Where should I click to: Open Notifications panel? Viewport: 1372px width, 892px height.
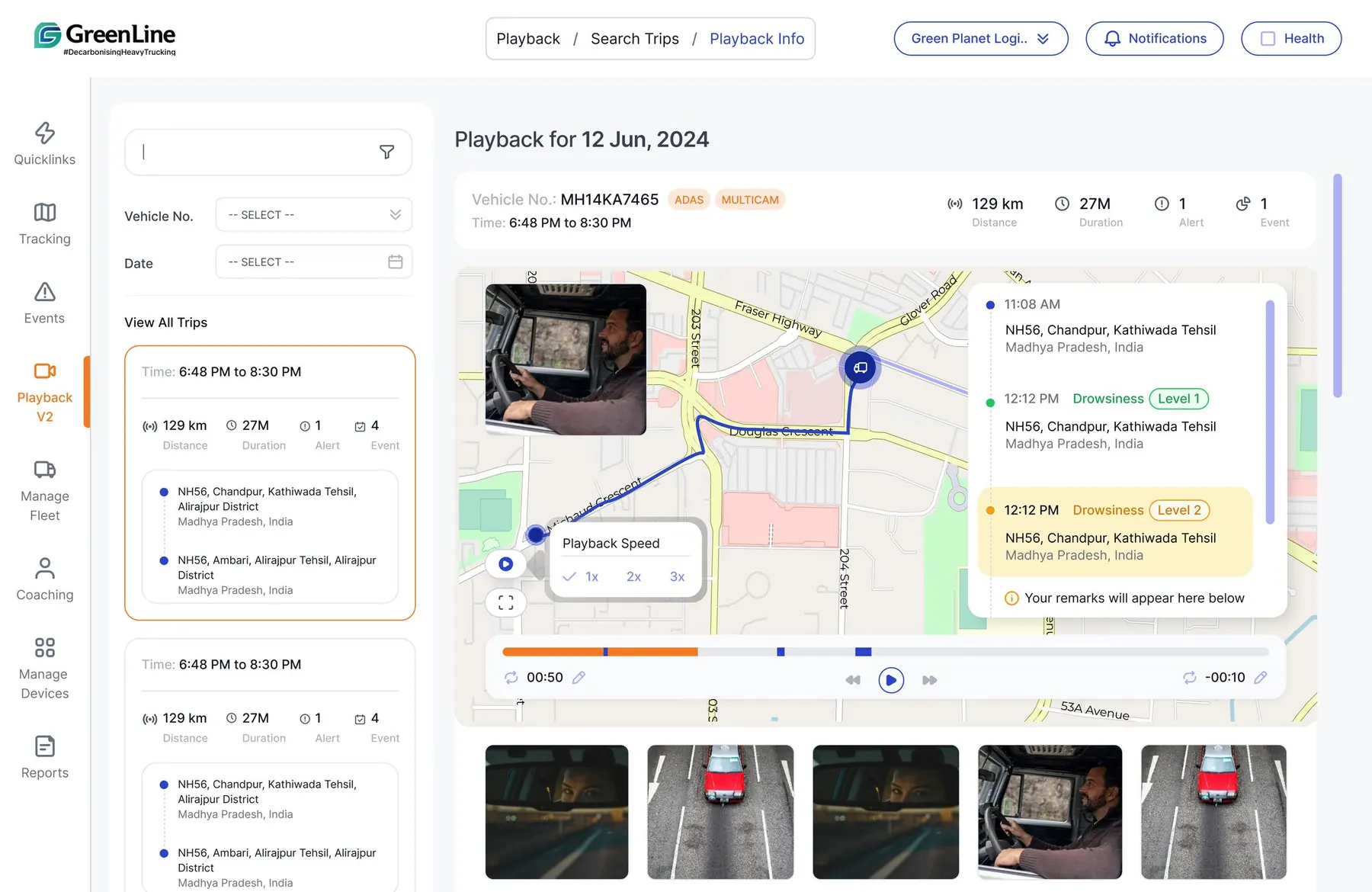pos(1155,39)
